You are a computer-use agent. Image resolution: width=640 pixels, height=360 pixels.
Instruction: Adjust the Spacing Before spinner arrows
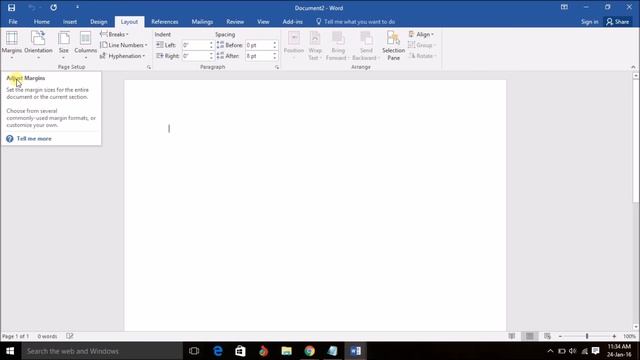coord(275,45)
